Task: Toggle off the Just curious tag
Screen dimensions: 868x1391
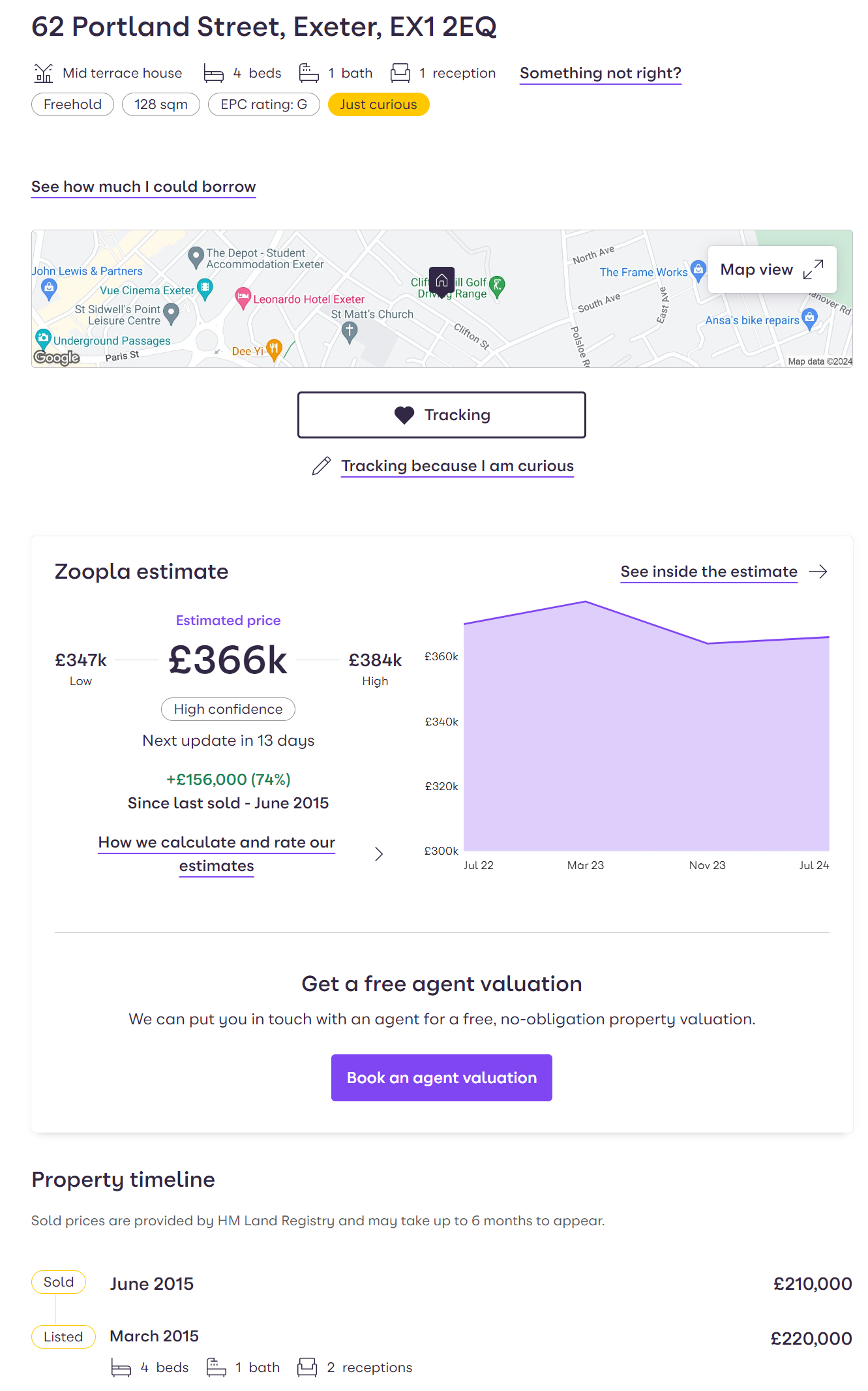Action: click(x=378, y=104)
